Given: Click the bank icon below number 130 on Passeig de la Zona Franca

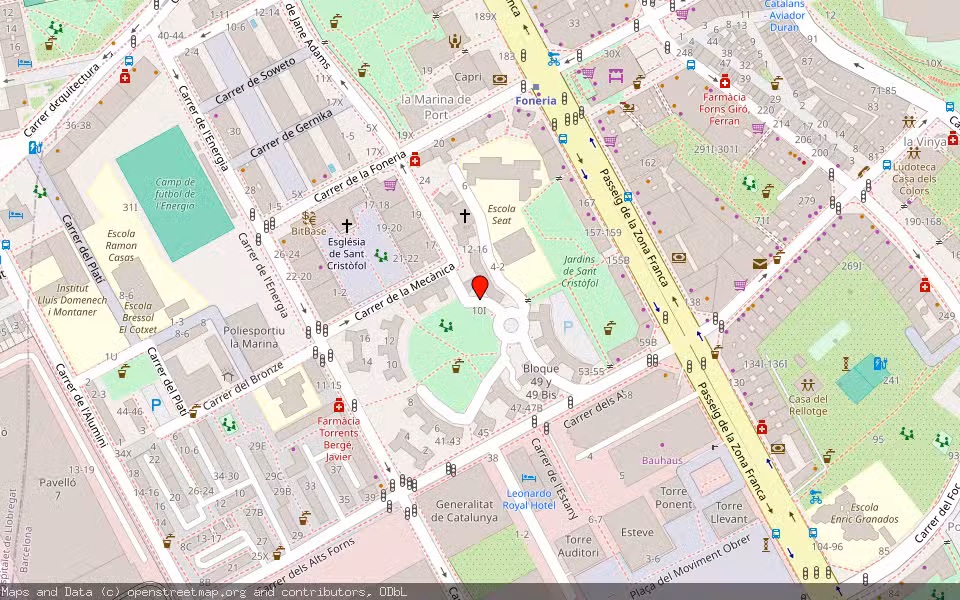Looking at the screenshot, I should click(x=778, y=448).
